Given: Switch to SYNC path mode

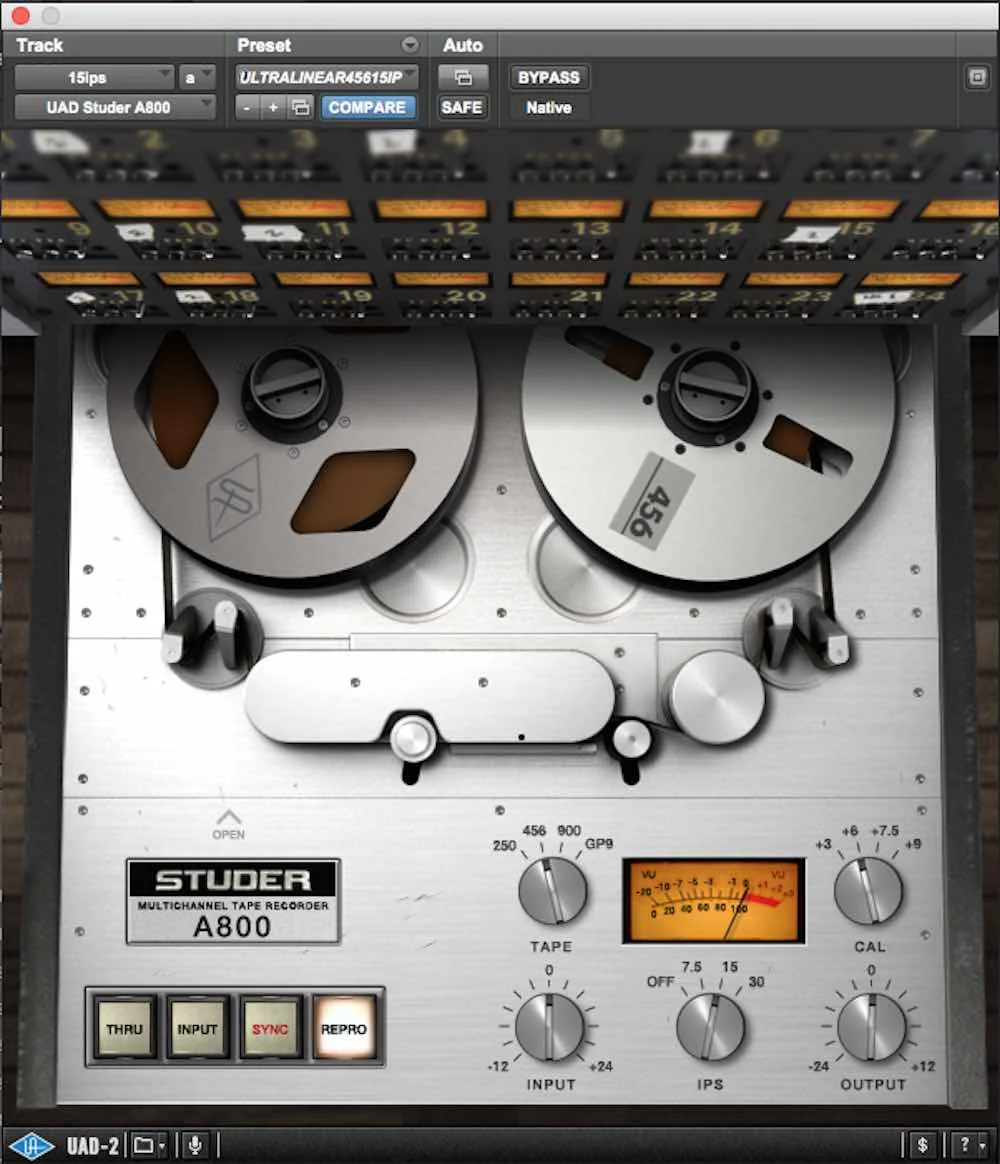Looking at the screenshot, I should point(269,1029).
